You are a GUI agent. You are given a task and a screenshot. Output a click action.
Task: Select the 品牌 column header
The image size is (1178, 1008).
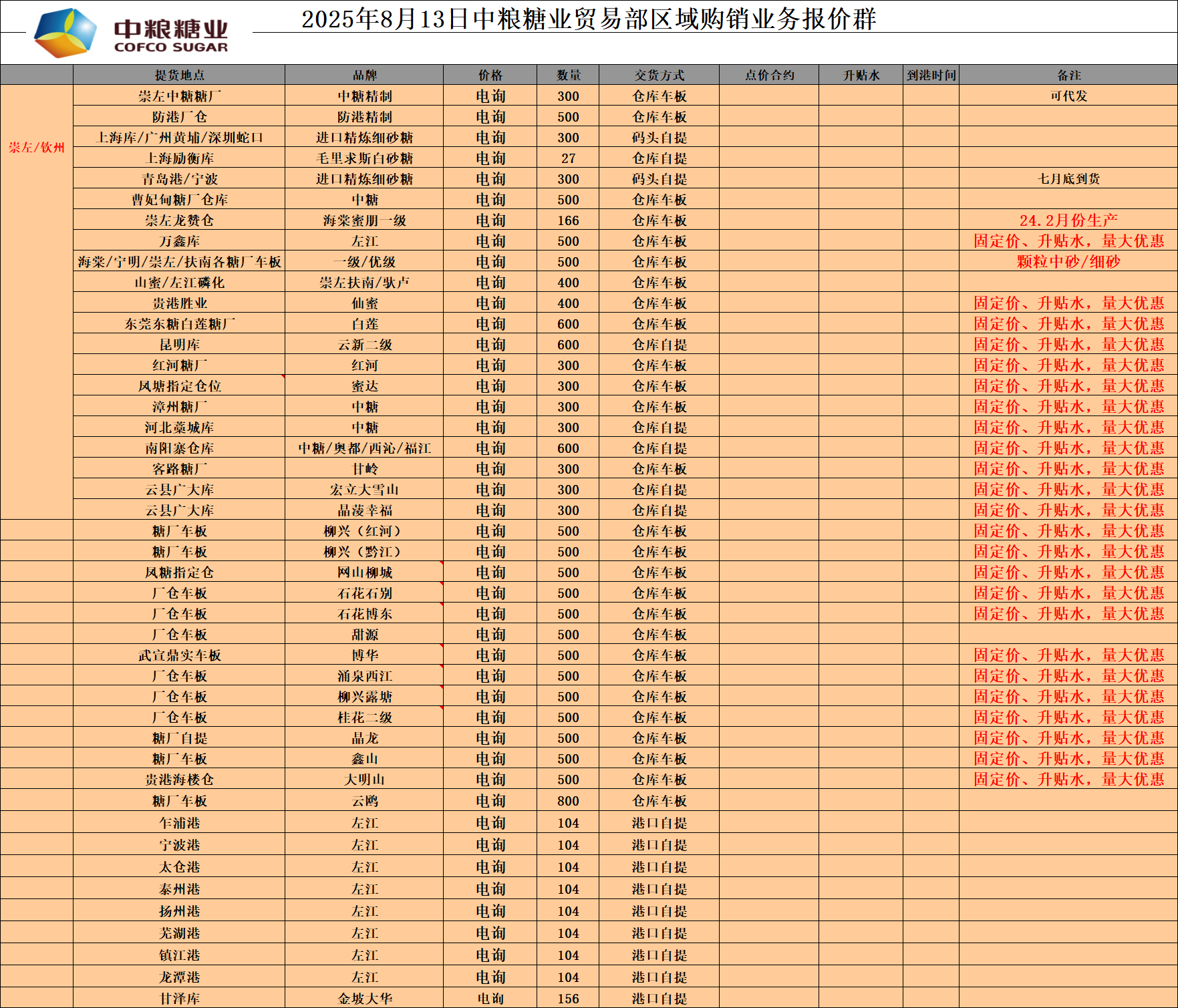pyautogui.click(x=364, y=75)
